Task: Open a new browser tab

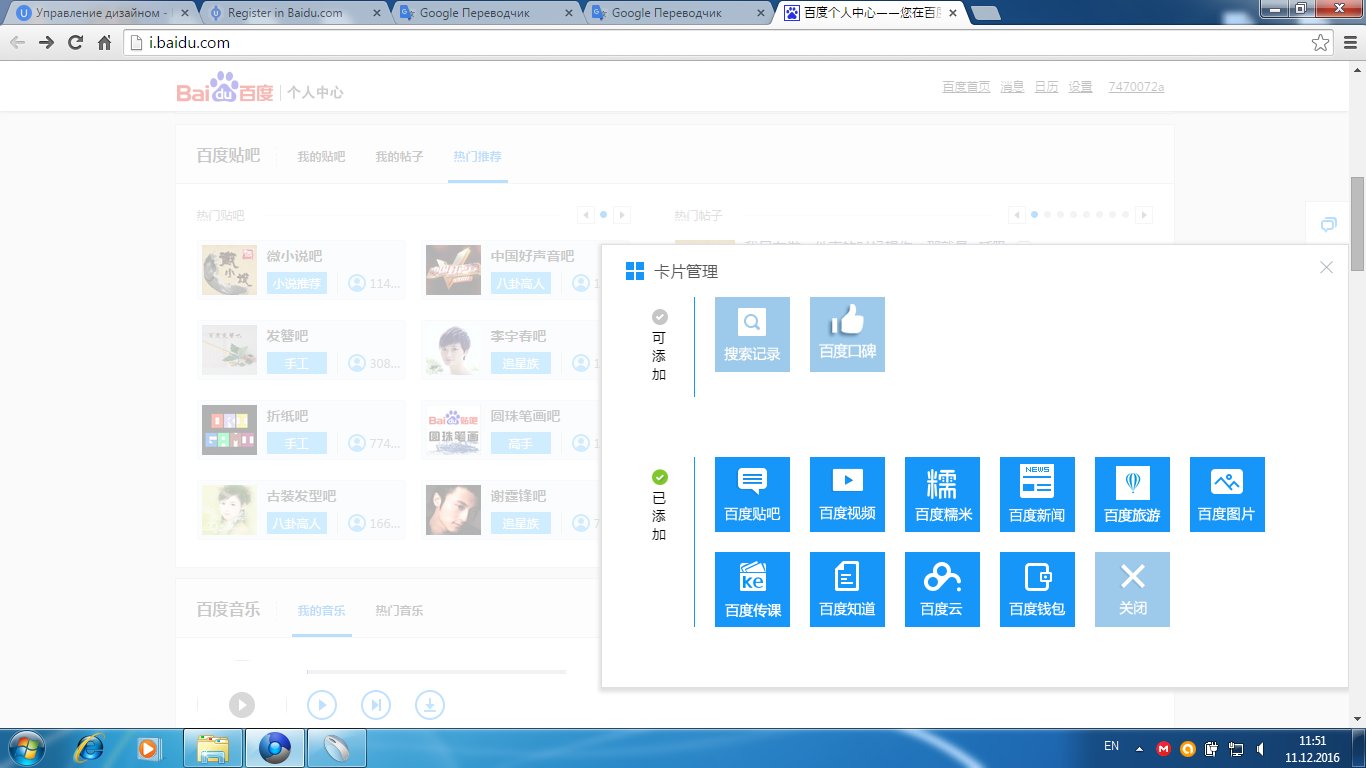Action: (987, 13)
